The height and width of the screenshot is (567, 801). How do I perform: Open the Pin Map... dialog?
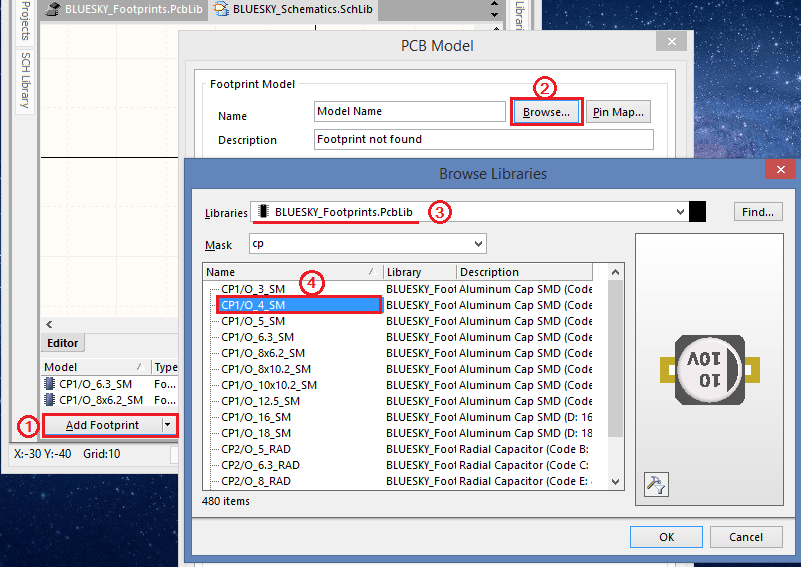tap(618, 112)
